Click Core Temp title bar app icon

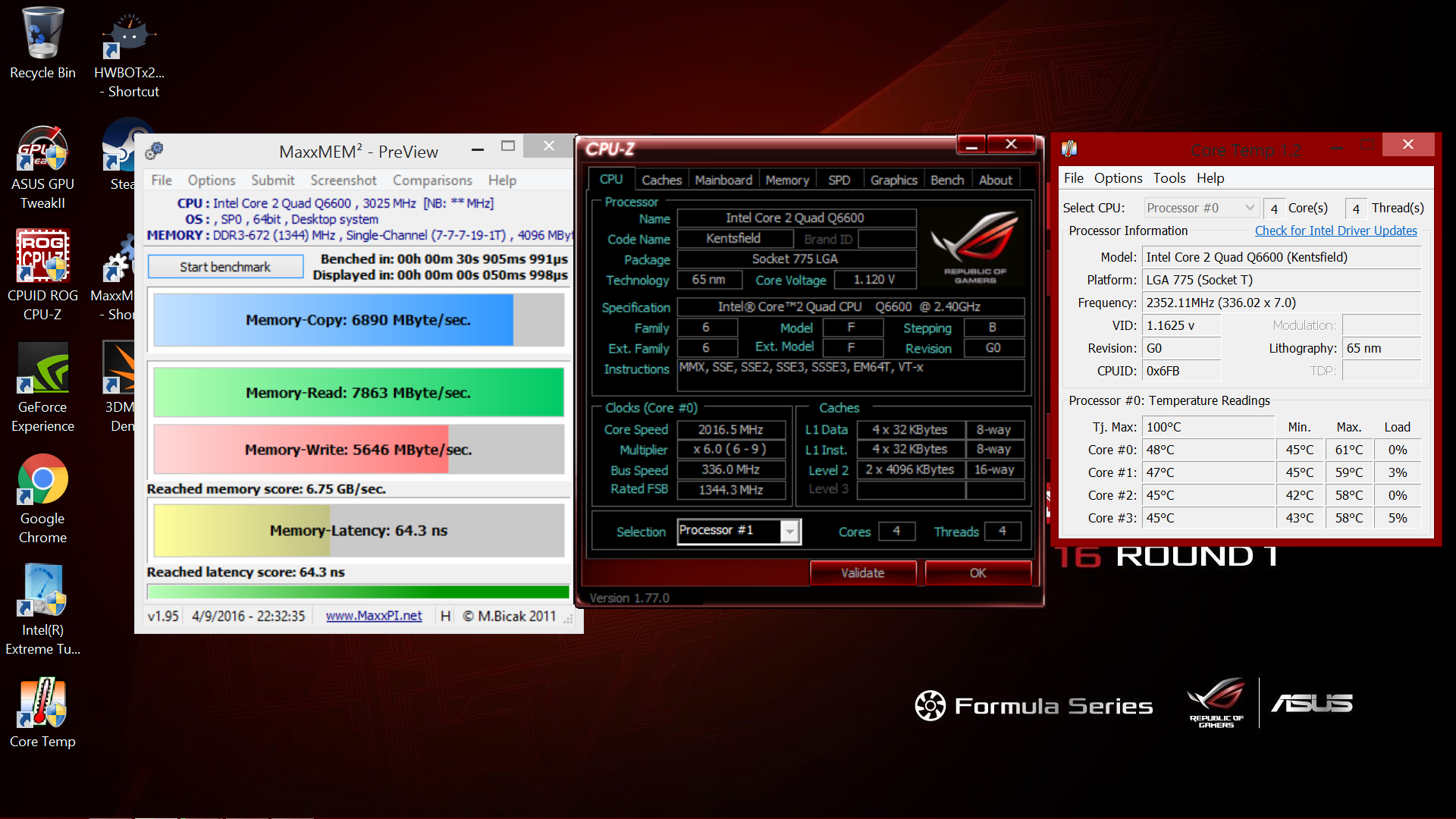pos(1069,149)
